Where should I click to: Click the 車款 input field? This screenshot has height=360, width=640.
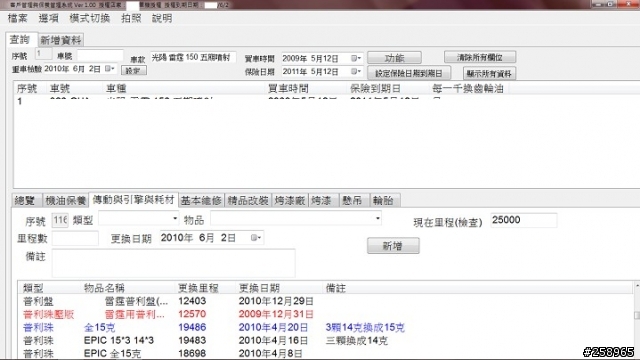(x=193, y=57)
